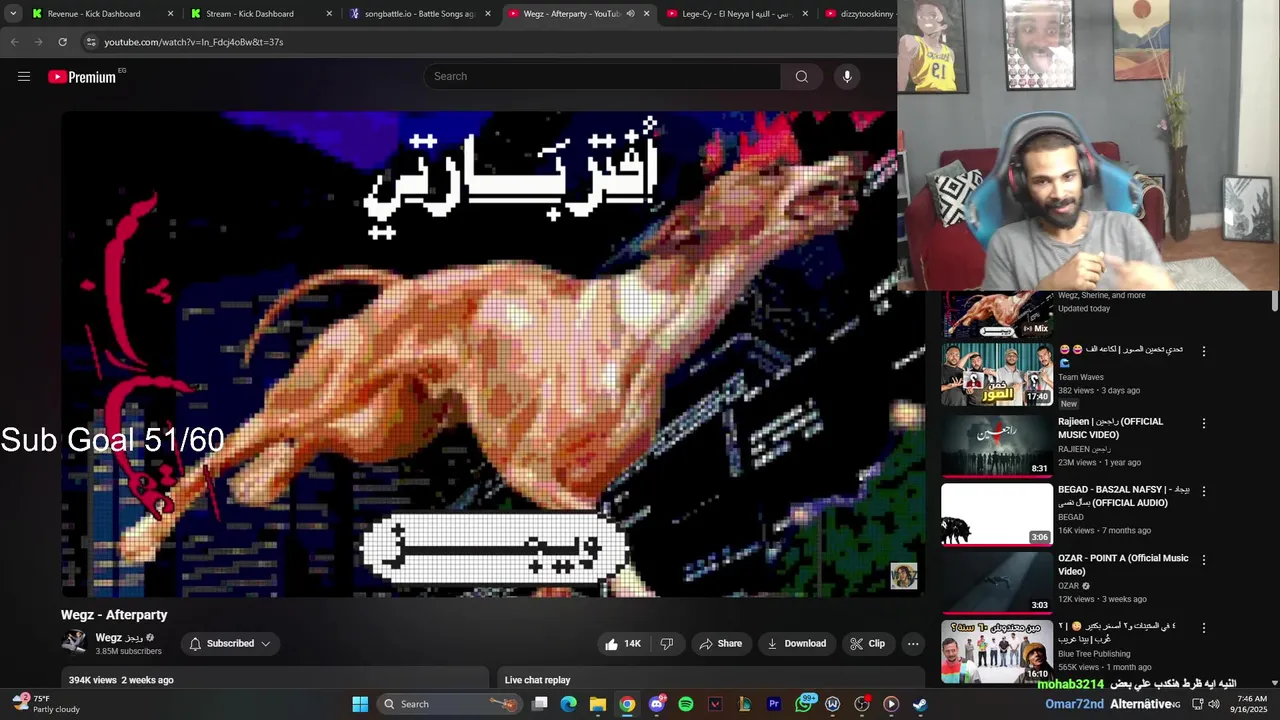Click the Live chat replay header
1280x720 pixels.
(x=537, y=680)
